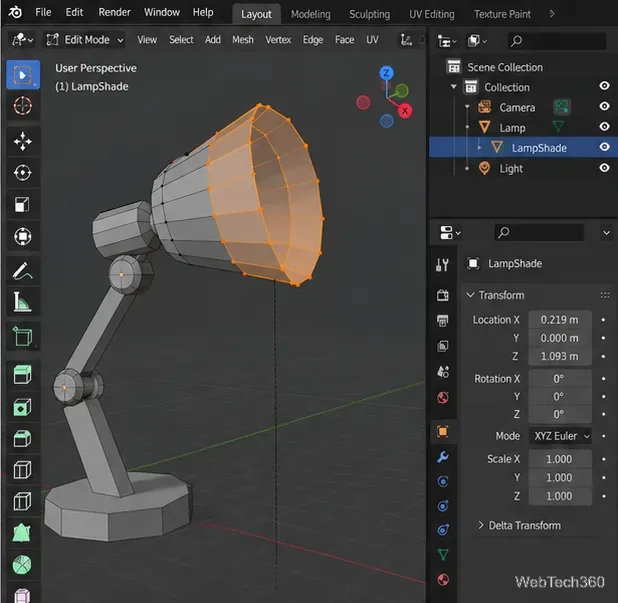This screenshot has width=618, height=603.
Task: Open outliner filter dropdown
Action: 477,41
